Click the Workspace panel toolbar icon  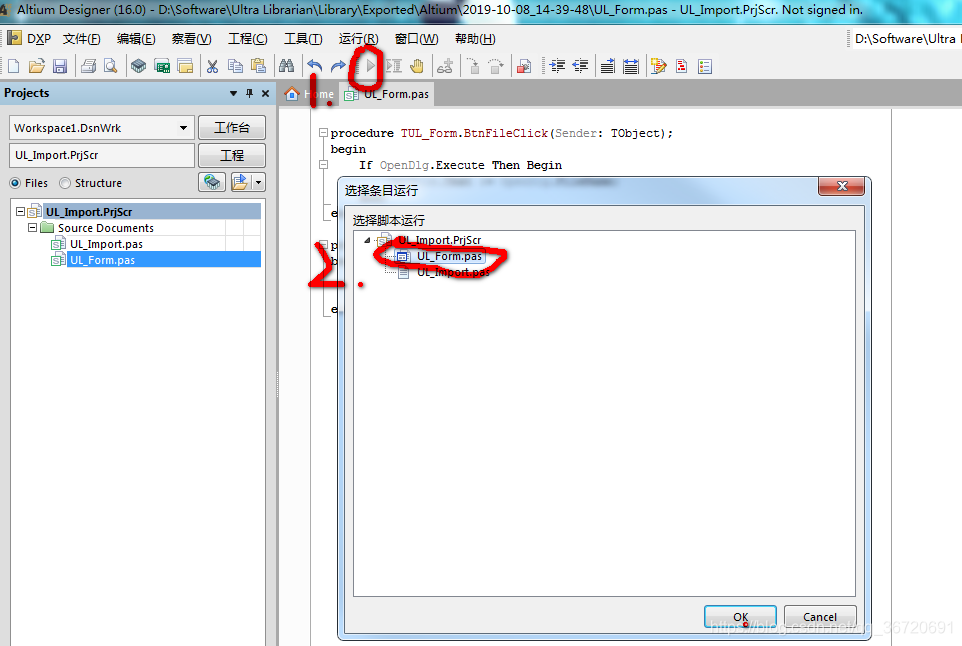point(185,66)
